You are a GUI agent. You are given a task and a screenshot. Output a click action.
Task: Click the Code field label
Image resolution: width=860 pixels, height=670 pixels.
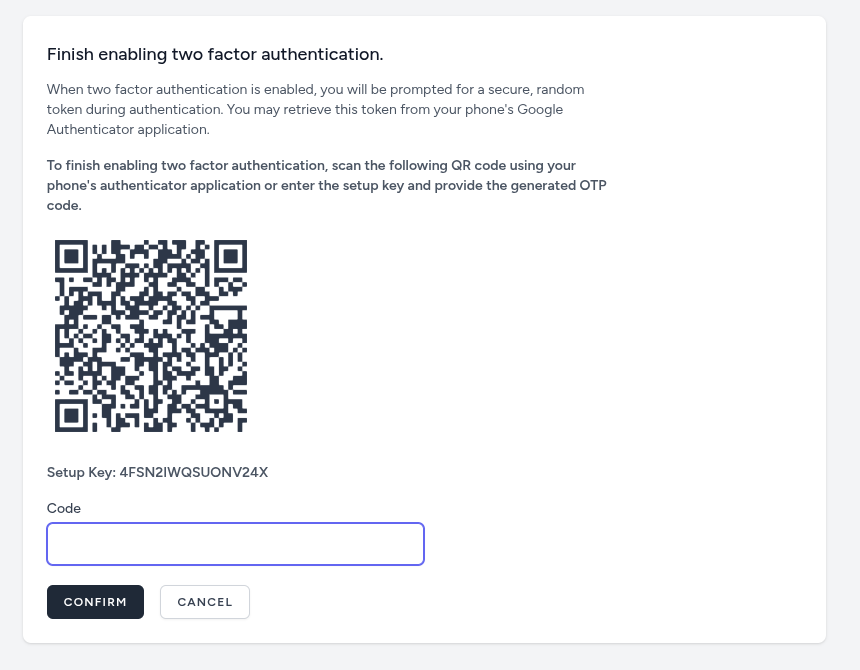(x=63, y=508)
